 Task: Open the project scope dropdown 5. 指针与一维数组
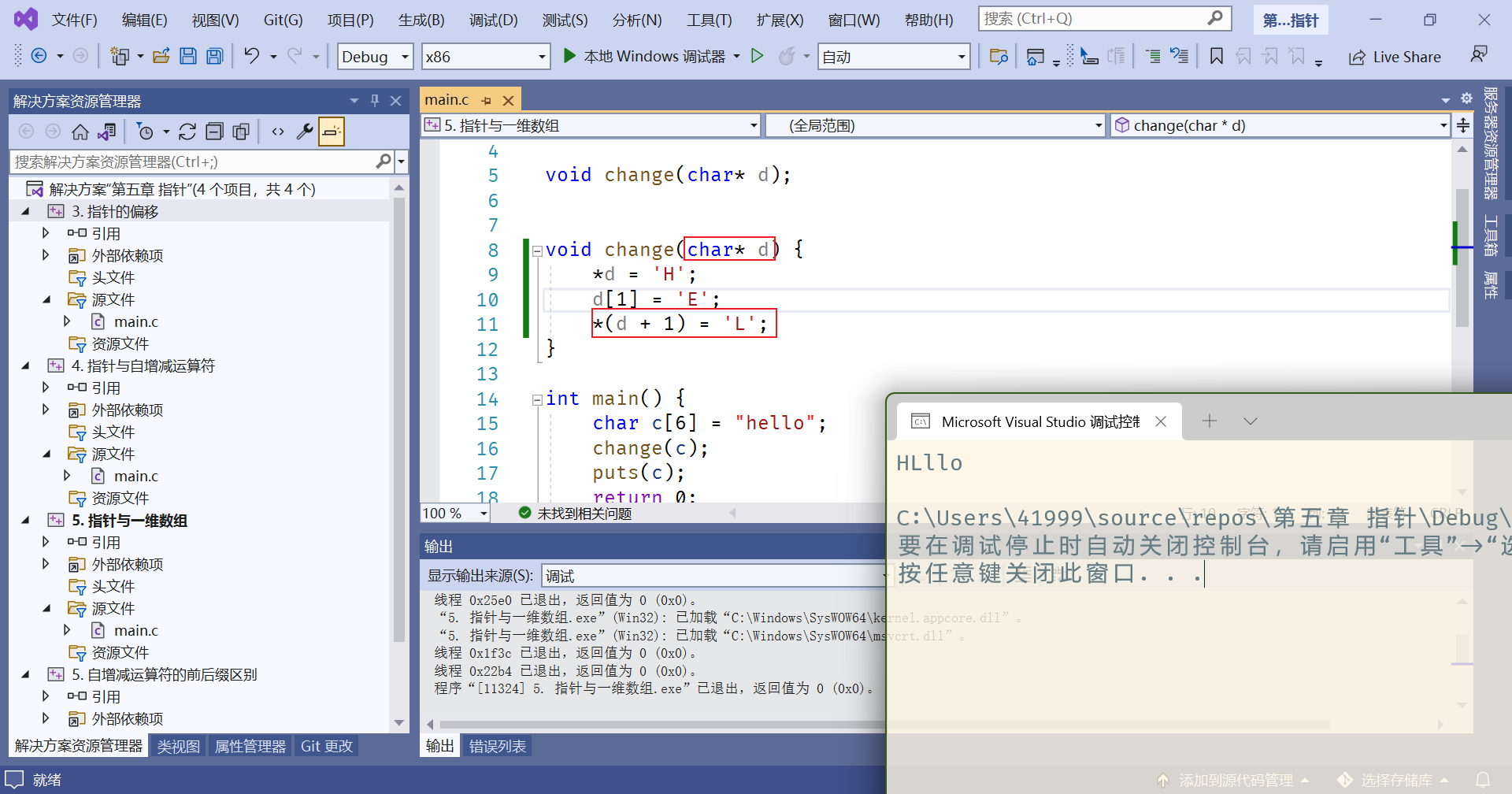click(591, 125)
